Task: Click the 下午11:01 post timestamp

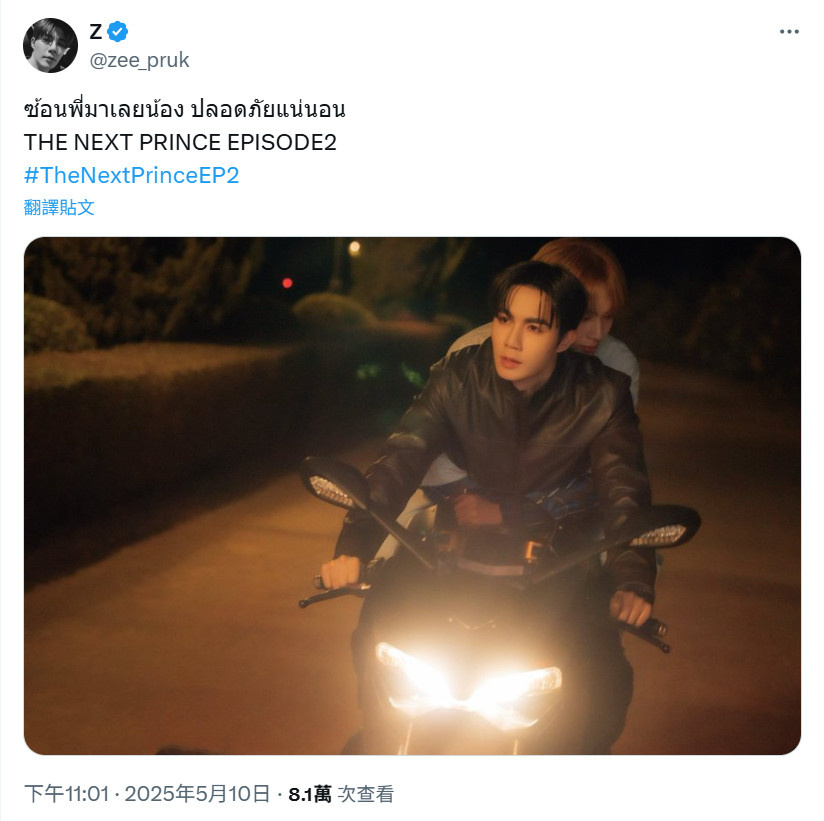Action: click(67, 794)
